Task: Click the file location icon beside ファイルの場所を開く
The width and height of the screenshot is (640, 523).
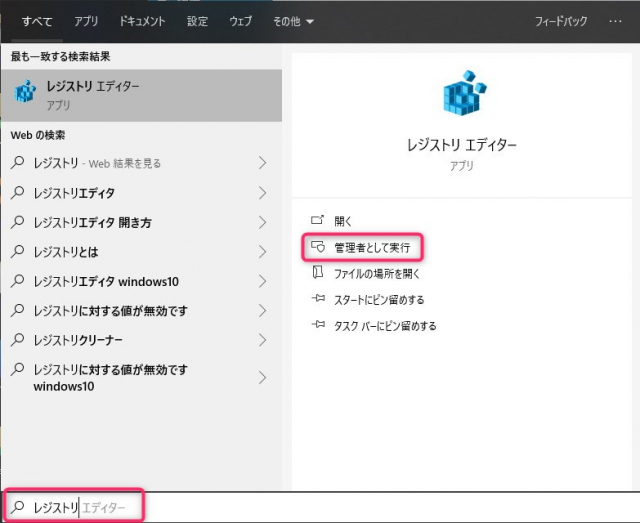Action: (318, 272)
